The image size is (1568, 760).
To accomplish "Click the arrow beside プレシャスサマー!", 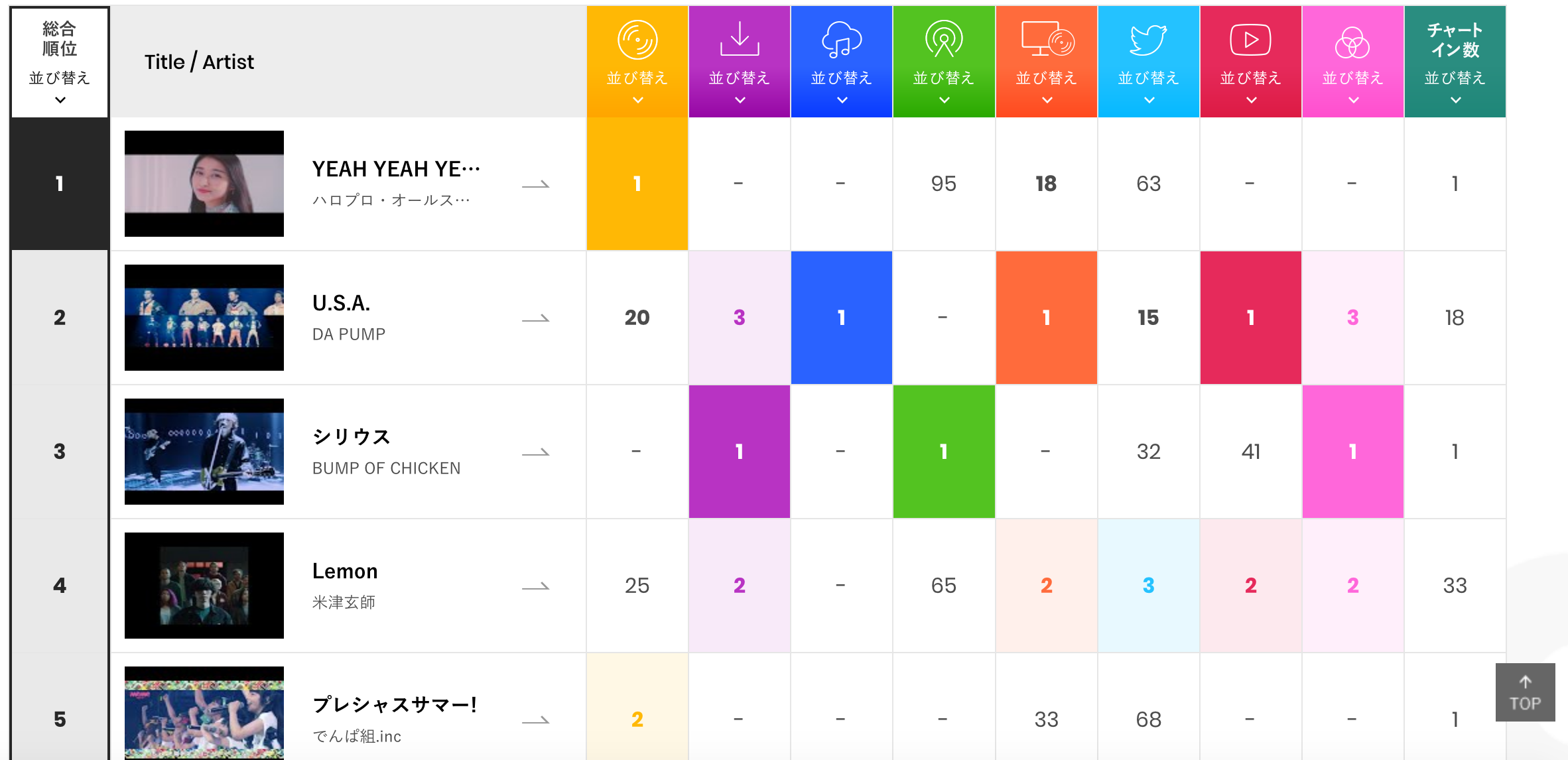I will [535, 720].
